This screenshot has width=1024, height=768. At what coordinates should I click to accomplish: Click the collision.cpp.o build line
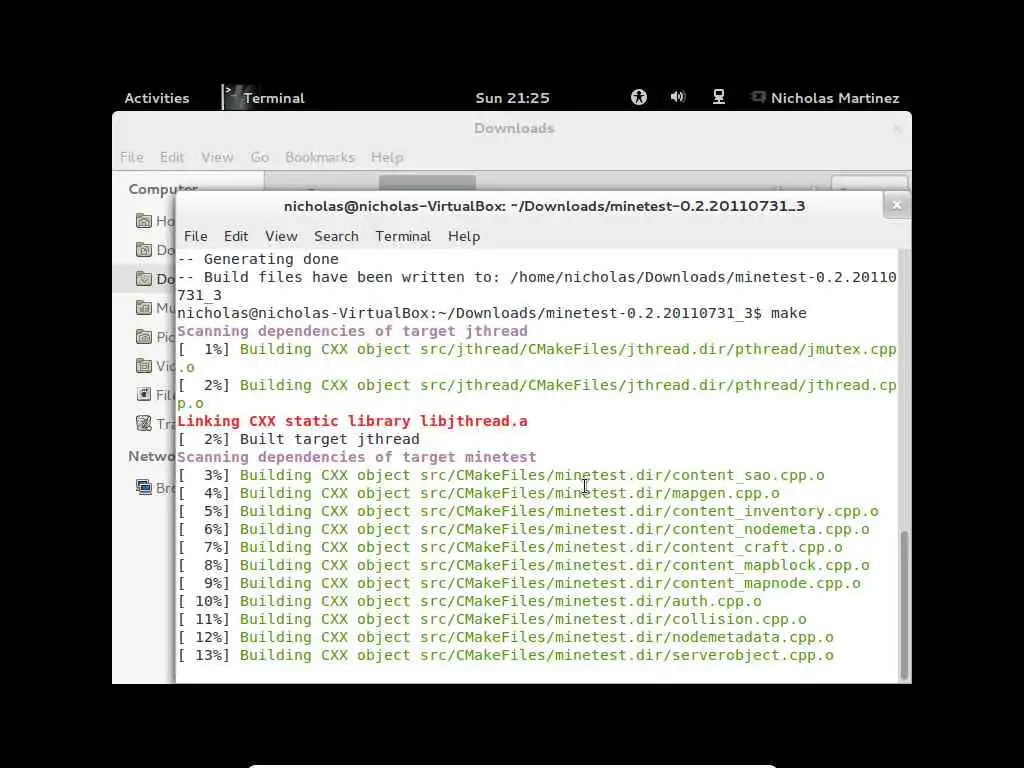click(492, 619)
